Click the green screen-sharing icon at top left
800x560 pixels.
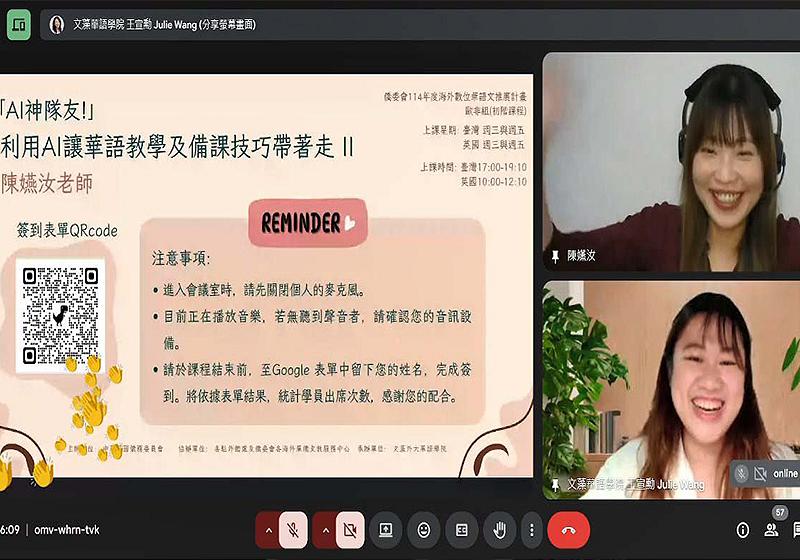pos(18,24)
